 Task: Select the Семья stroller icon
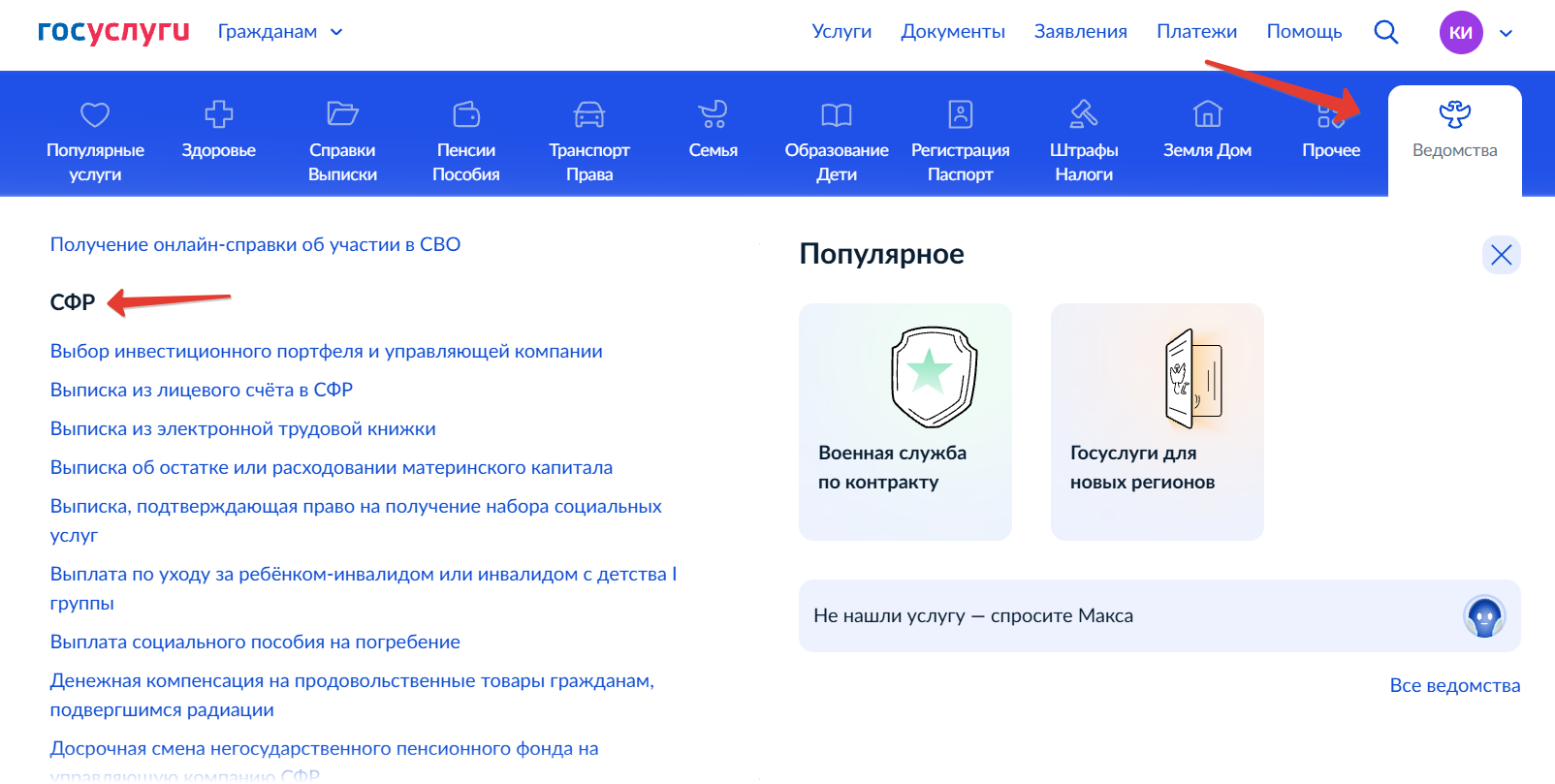[714, 114]
